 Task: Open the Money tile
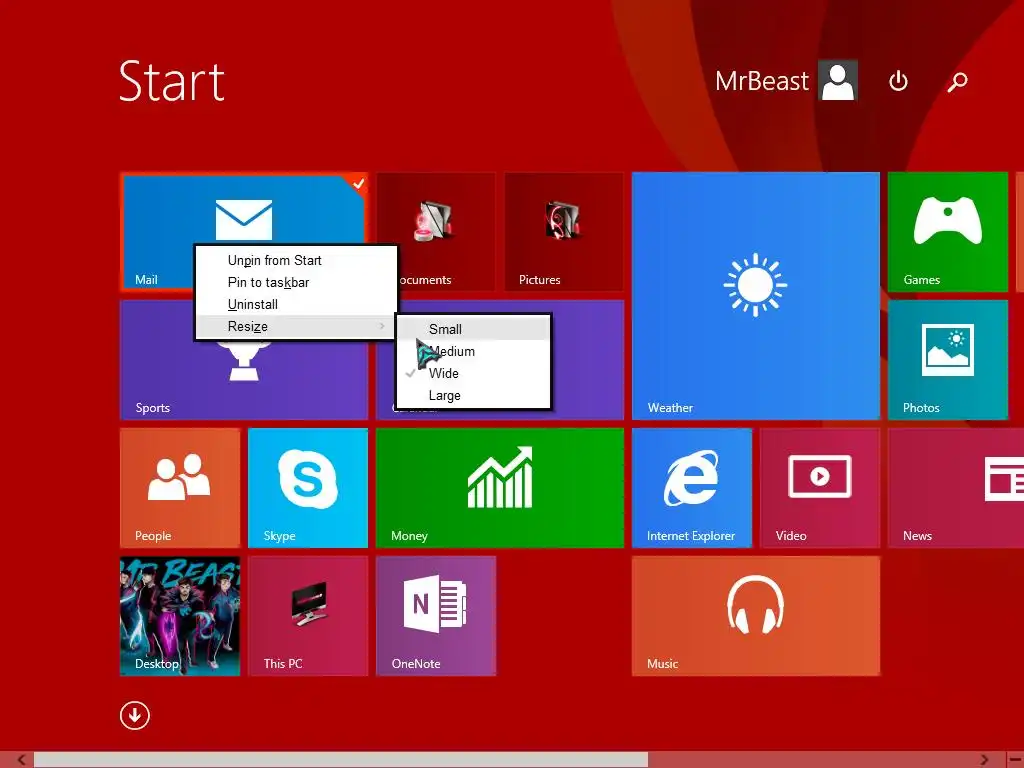(500, 487)
